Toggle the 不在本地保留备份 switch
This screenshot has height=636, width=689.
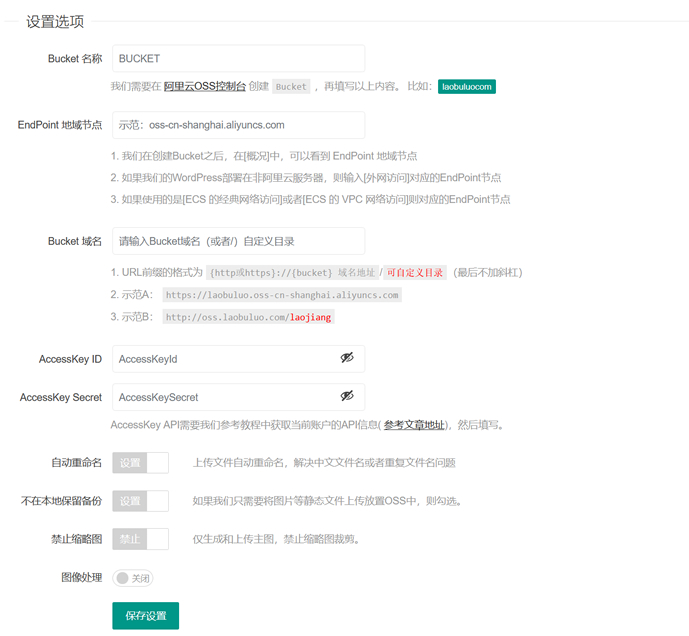pyautogui.click(x=141, y=501)
